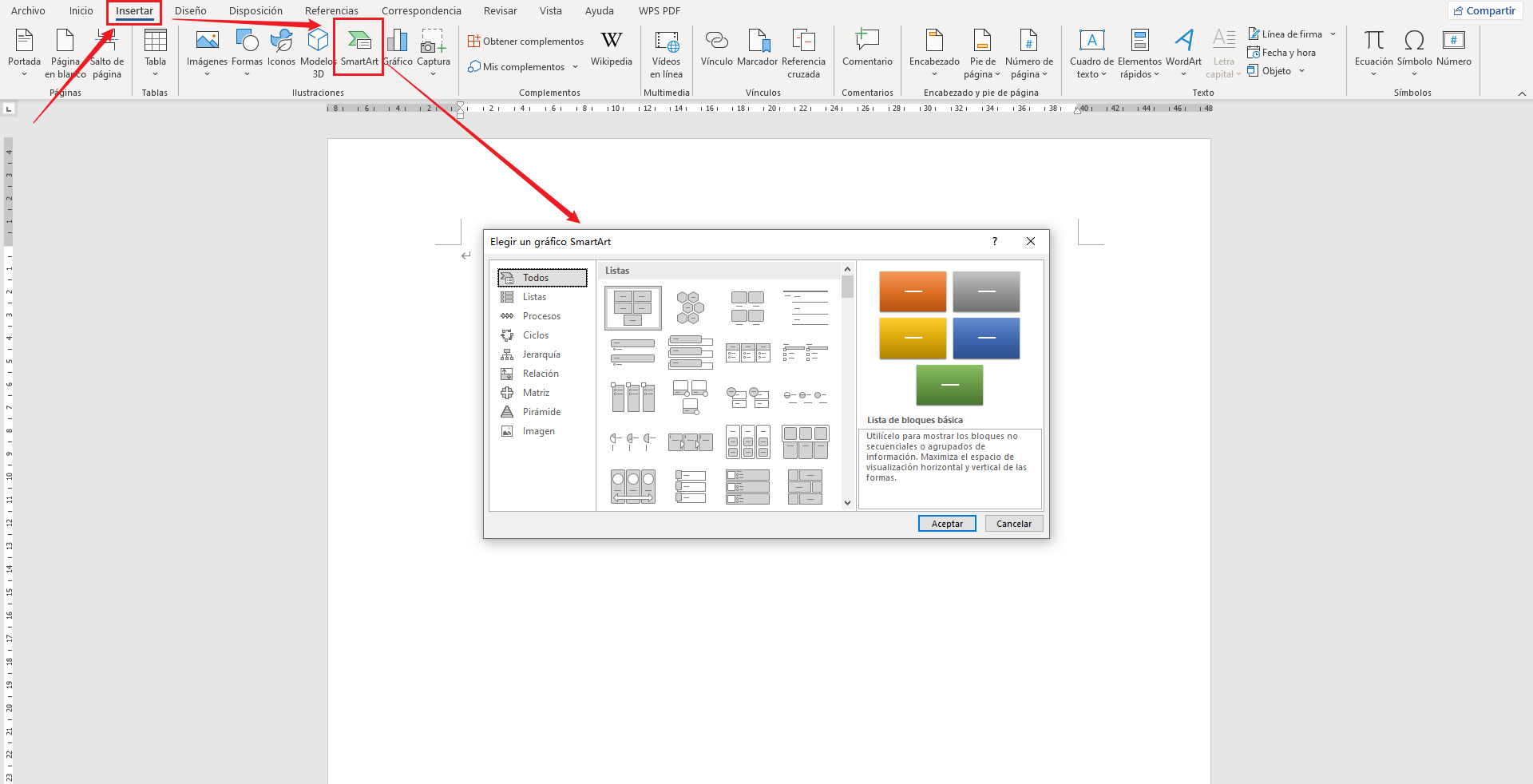Add a blank page with Página en blanco

pyautogui.click(x=65, y=53)
